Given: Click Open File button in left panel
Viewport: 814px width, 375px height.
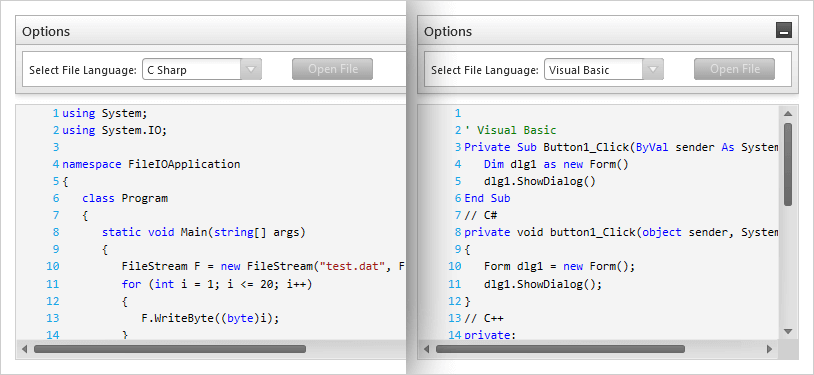Looking at the screenshot, I should pos(332,69).
